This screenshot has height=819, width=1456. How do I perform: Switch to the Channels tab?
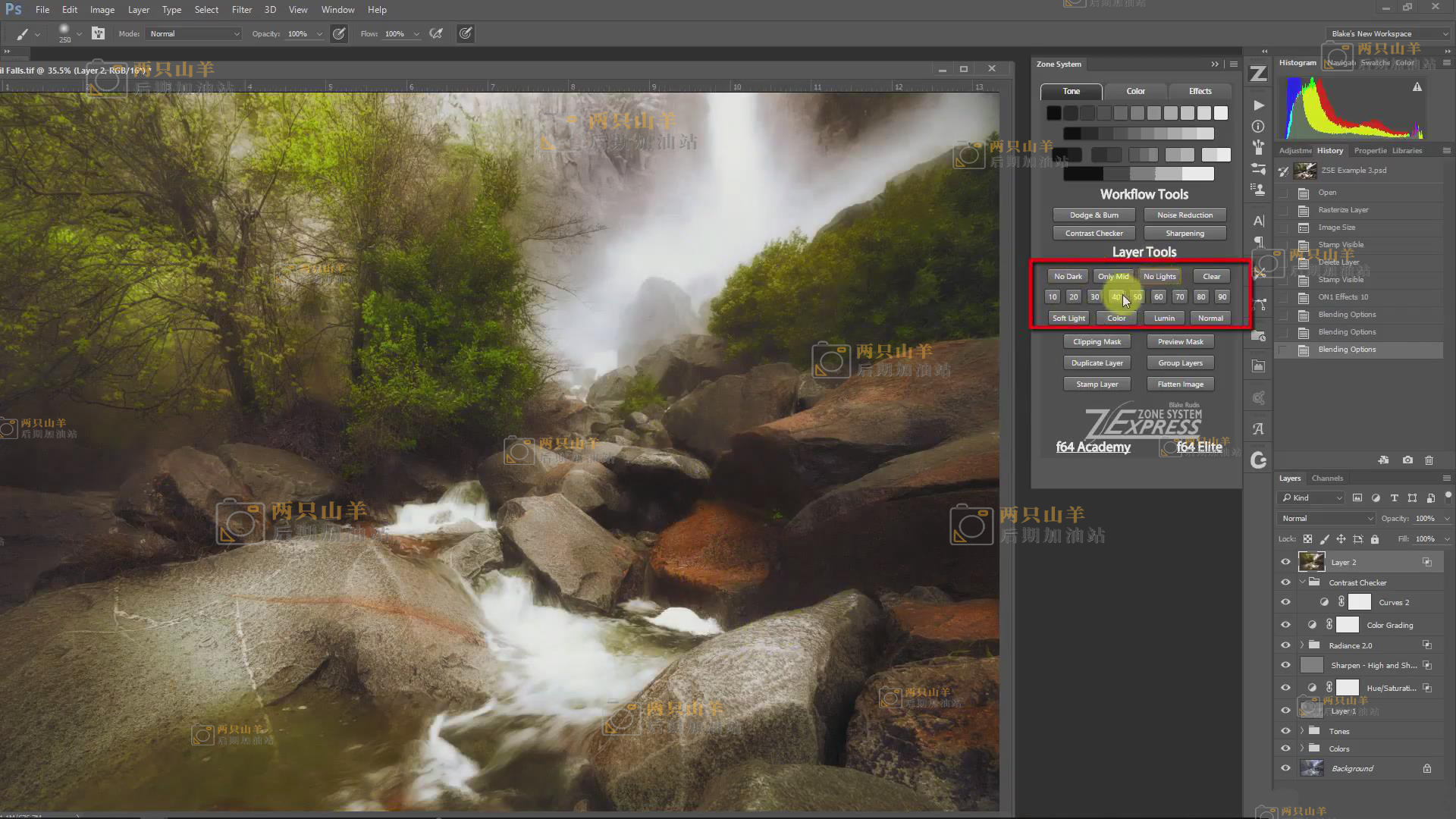(1327, 479)
